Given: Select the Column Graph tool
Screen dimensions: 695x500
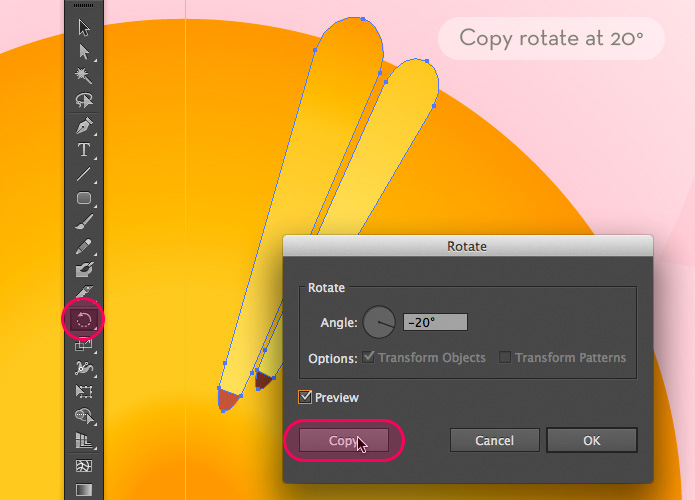Looking at the screenshot, I should pyautogui.click(x=84, y=441).
